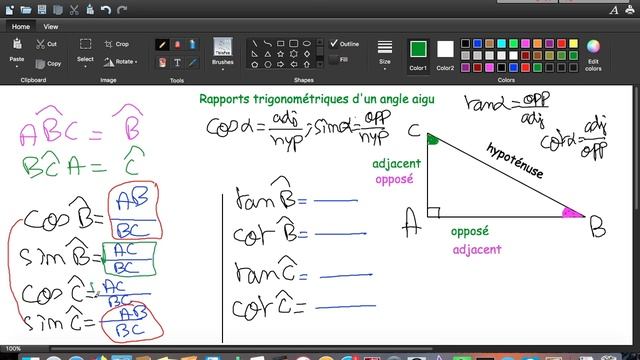The image size is (640, 360).
Task: Pick the olive palette color
Action: pos(549,55)
